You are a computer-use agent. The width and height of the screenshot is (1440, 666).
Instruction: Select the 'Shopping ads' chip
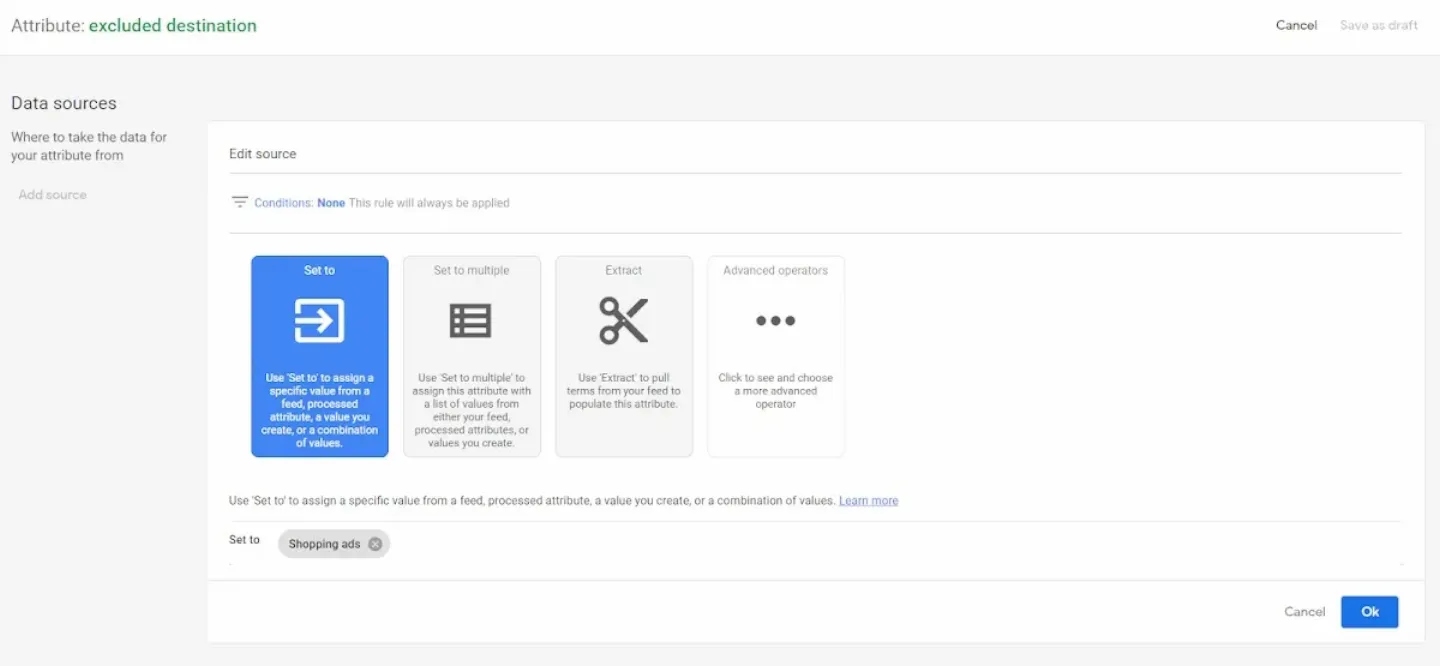(325, 543)
